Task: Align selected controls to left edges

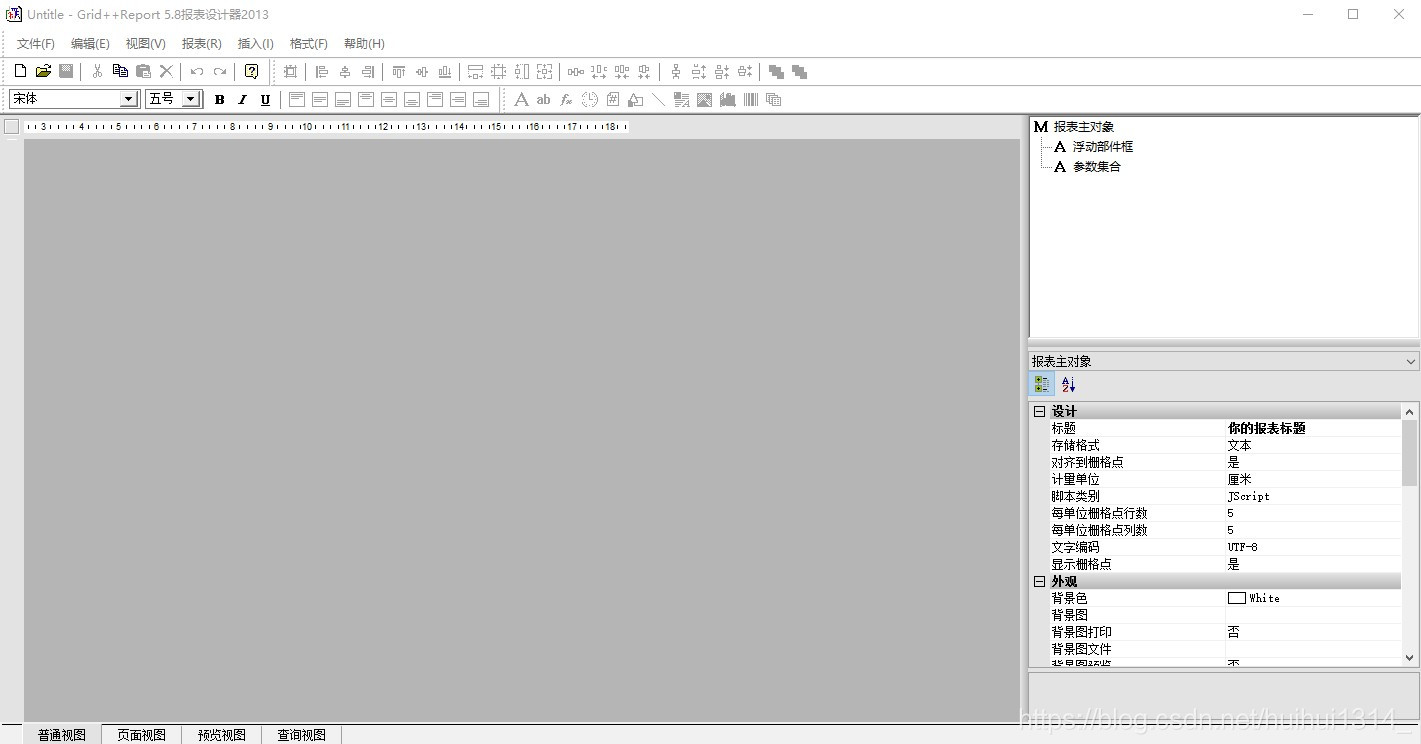Action: 322,72
